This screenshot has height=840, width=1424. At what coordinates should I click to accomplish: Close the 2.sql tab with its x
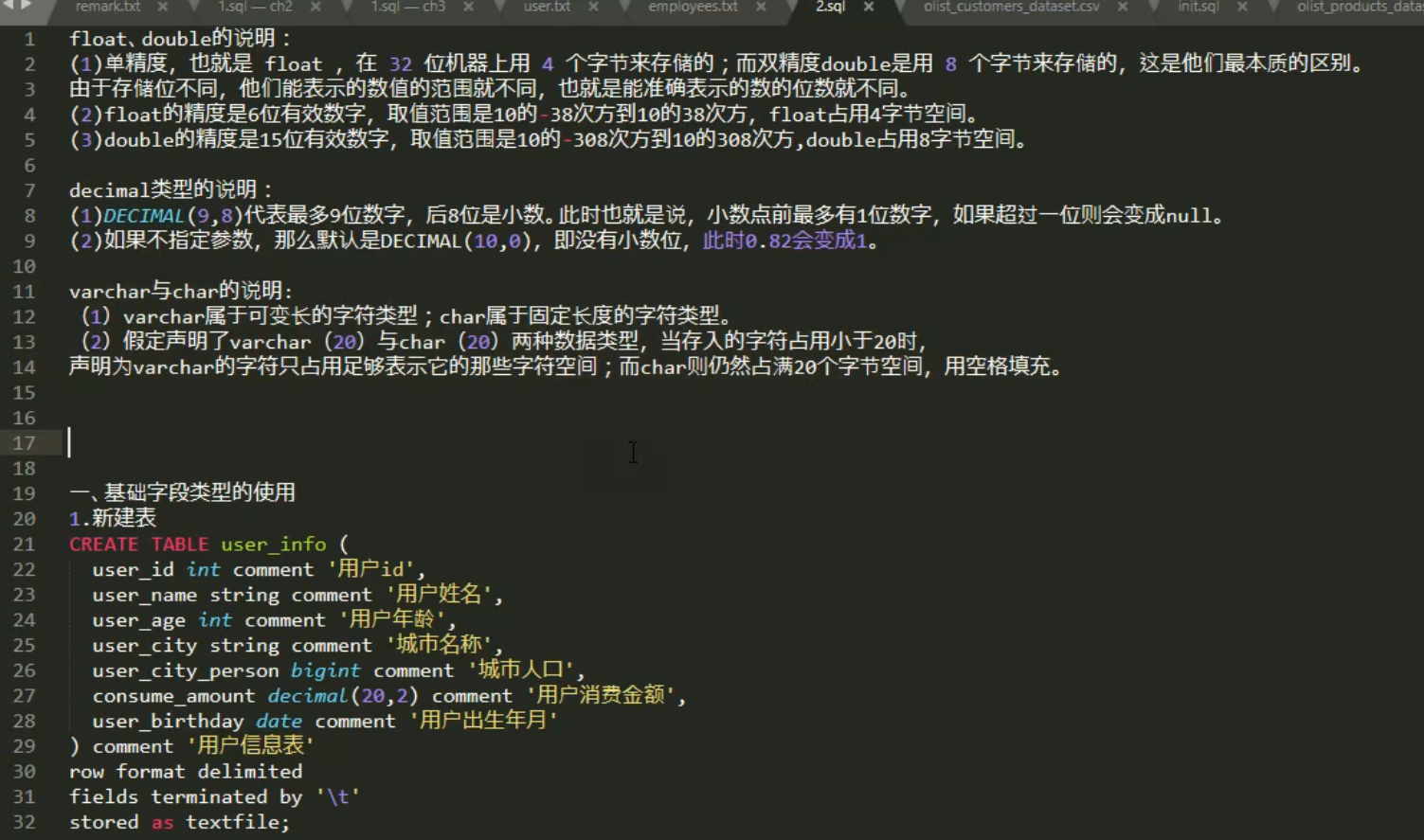coord(869,9)
